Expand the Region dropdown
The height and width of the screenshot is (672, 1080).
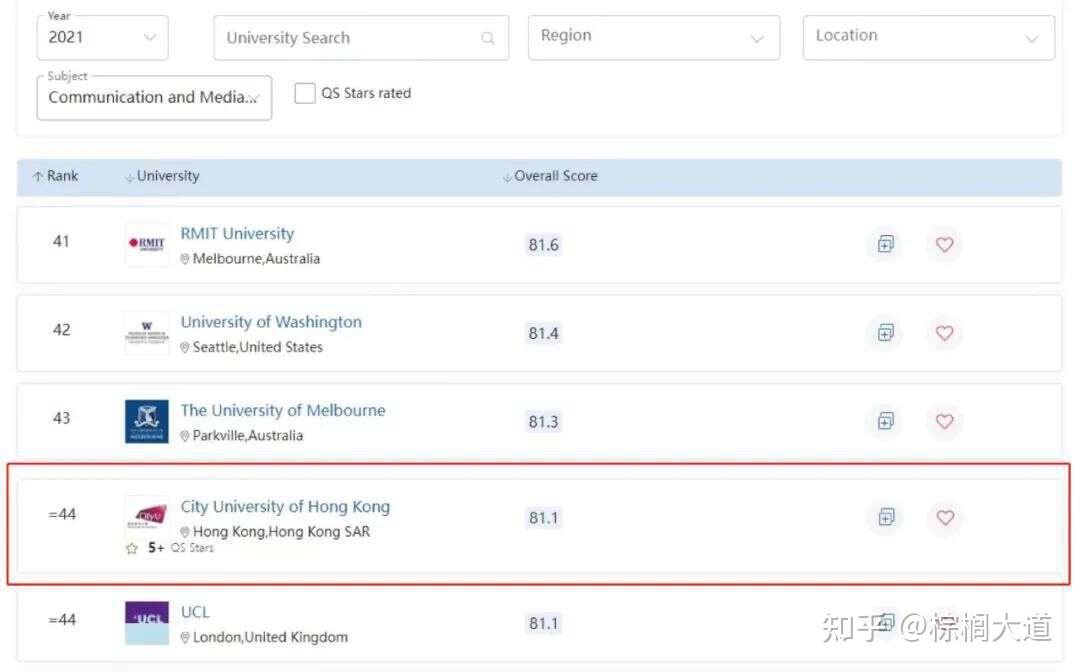(x=654, y=37)
